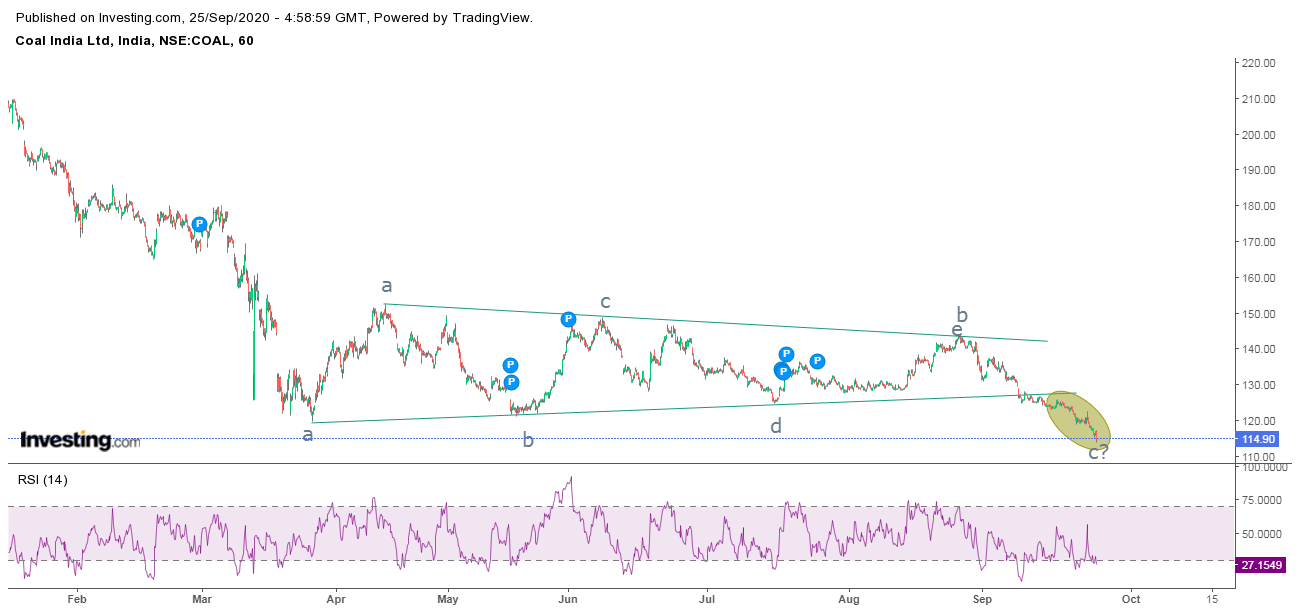
Task: Click the 'Published on Investing.com' header line
Action: [275, 17]
